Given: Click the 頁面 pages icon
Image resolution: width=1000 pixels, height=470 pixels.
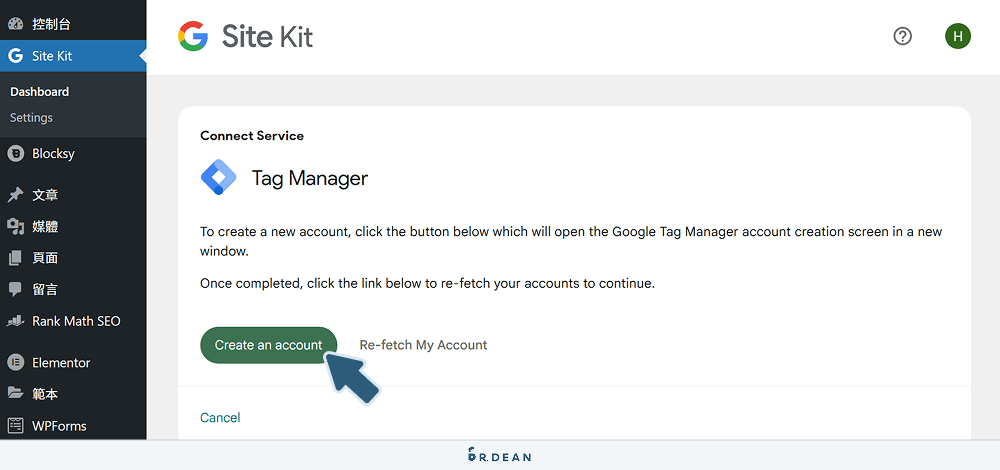Looking at the screenshot, I should pyautogui.click(x=15, y=258).
